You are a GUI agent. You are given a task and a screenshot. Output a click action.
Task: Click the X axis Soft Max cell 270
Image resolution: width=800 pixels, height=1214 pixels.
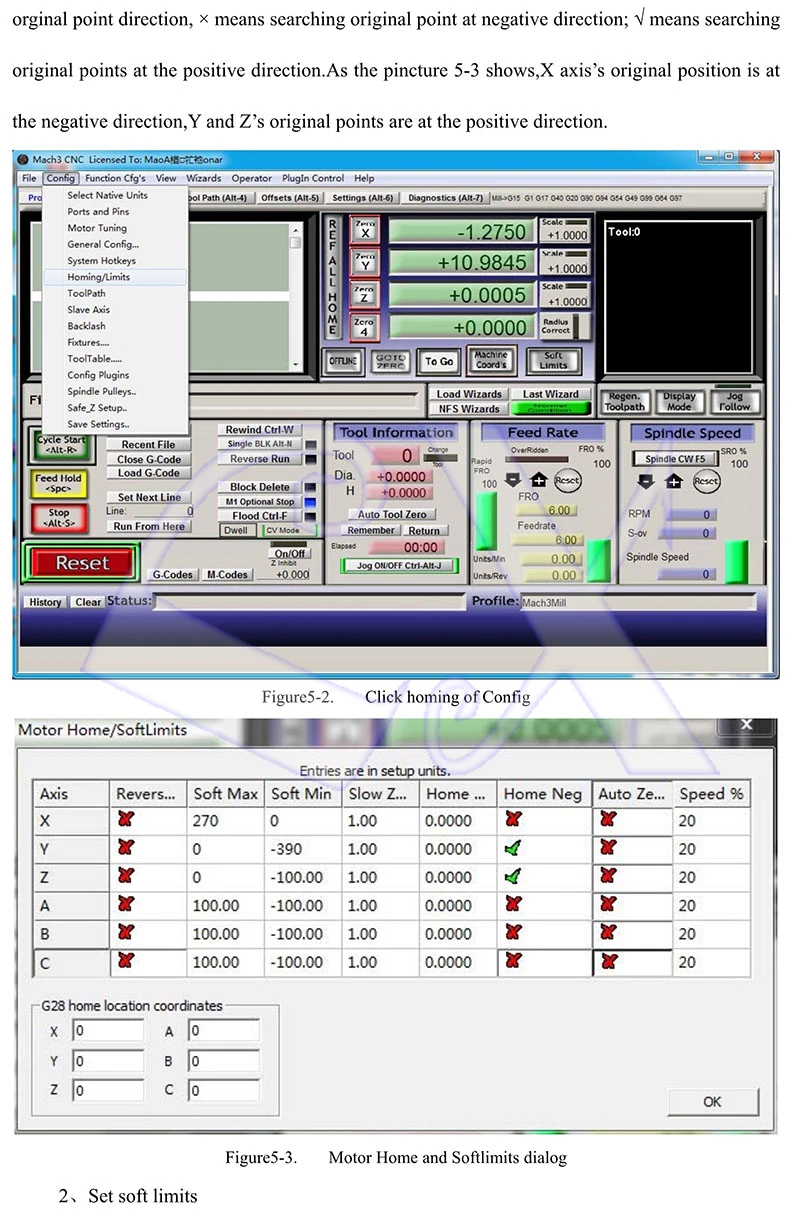coord(225,820)
